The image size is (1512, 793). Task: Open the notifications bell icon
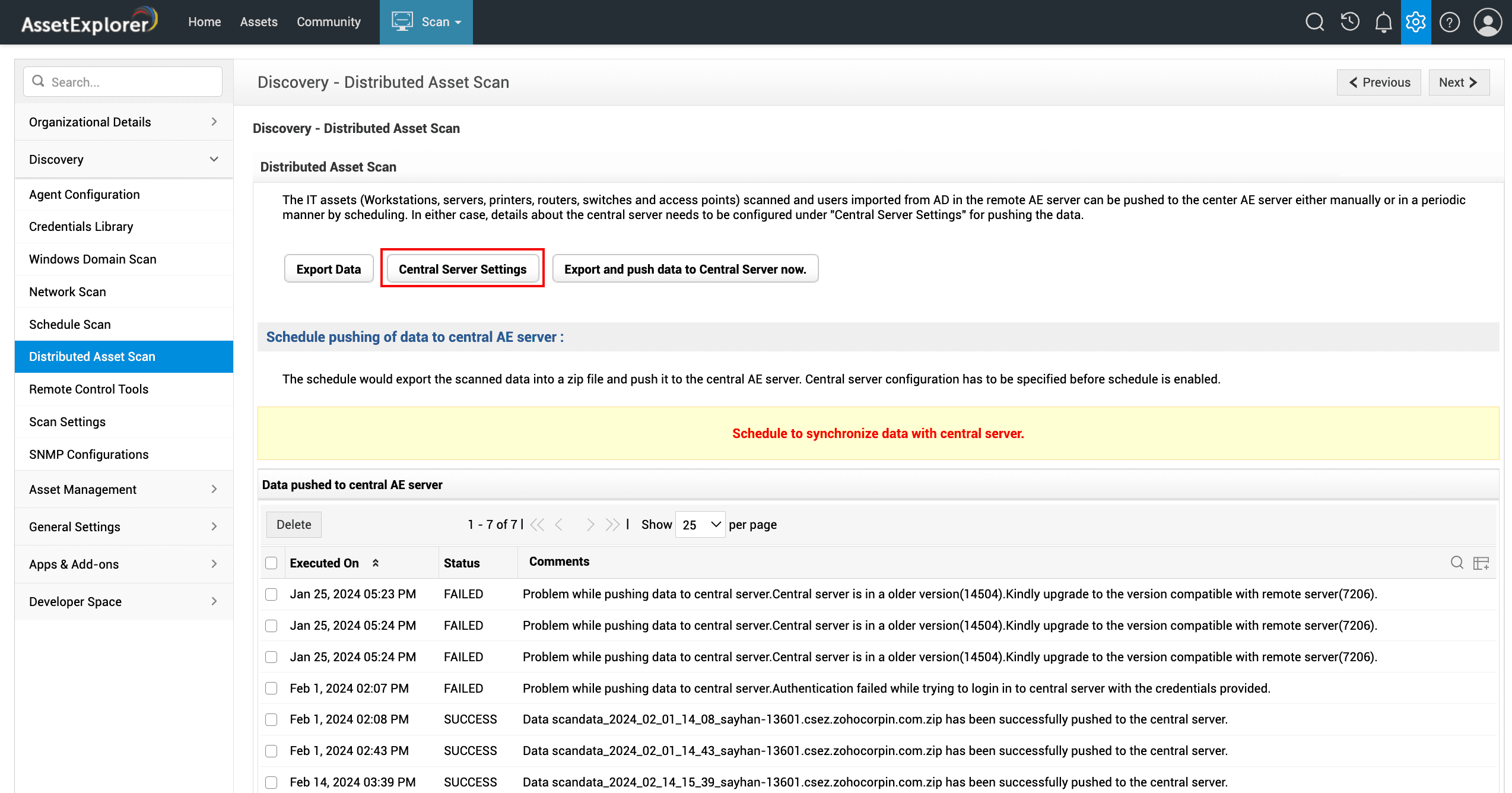click(x=1383, y=23)
